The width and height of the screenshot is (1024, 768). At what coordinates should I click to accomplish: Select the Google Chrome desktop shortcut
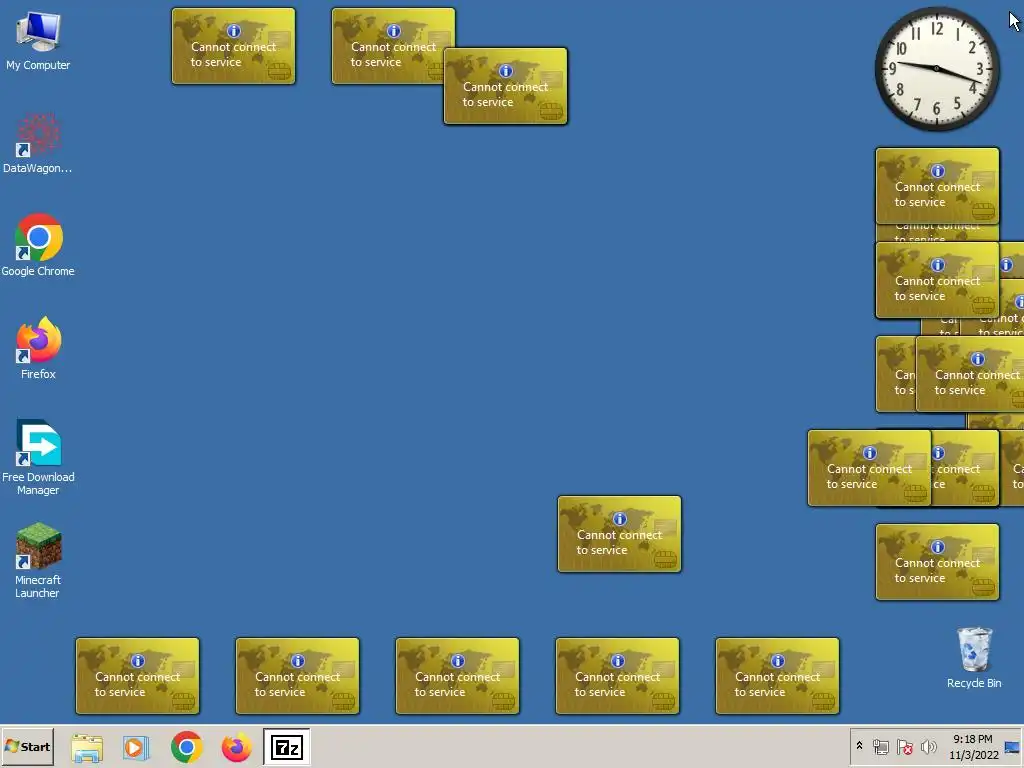[x=38, y=246]
